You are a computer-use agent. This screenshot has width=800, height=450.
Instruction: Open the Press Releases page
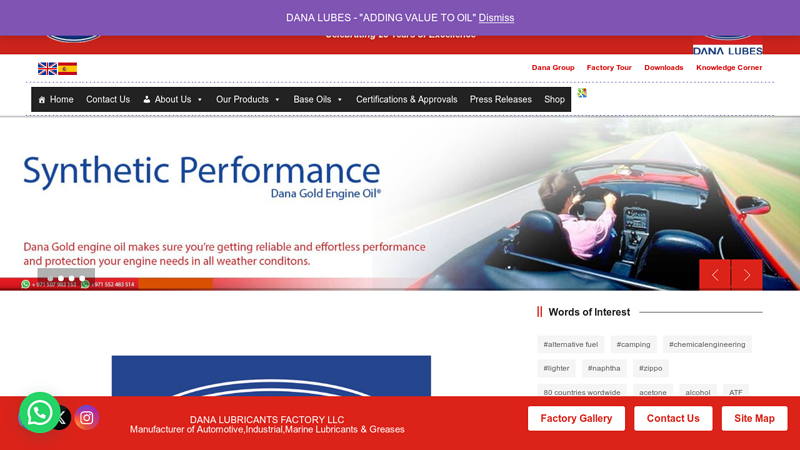click(x=501, y=99)
